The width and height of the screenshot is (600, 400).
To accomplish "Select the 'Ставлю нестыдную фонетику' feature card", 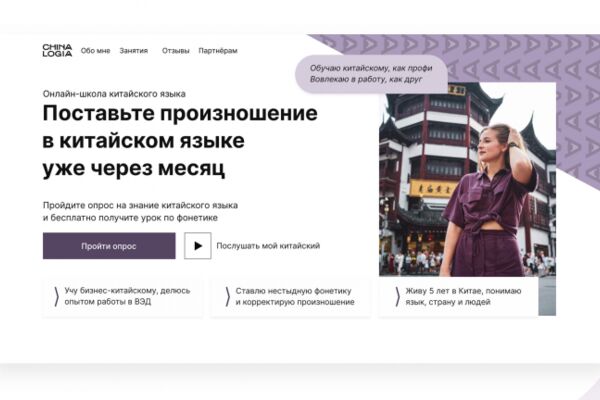I will [291, 297].
